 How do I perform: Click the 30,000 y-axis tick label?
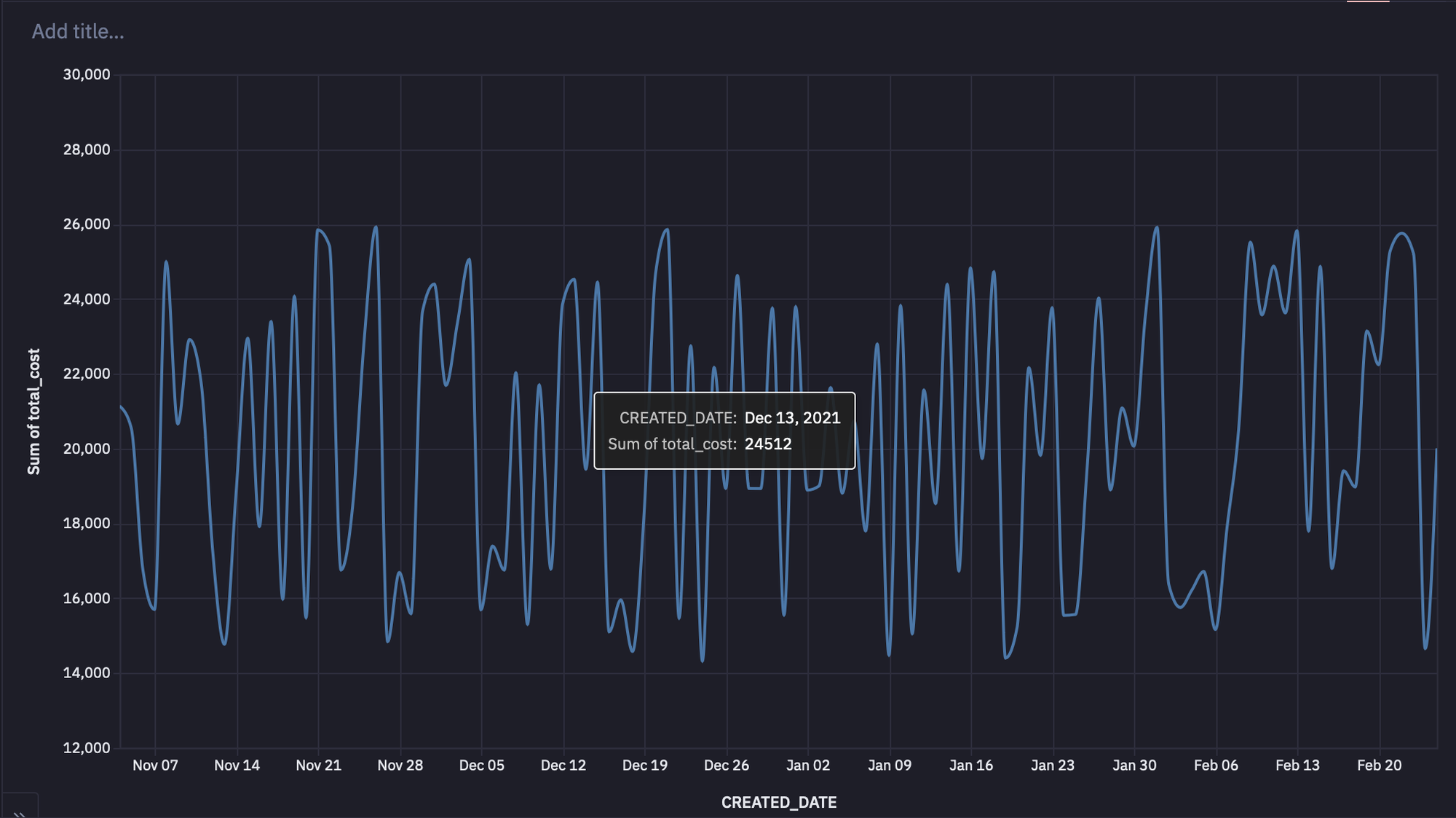[x=87, y=74]
